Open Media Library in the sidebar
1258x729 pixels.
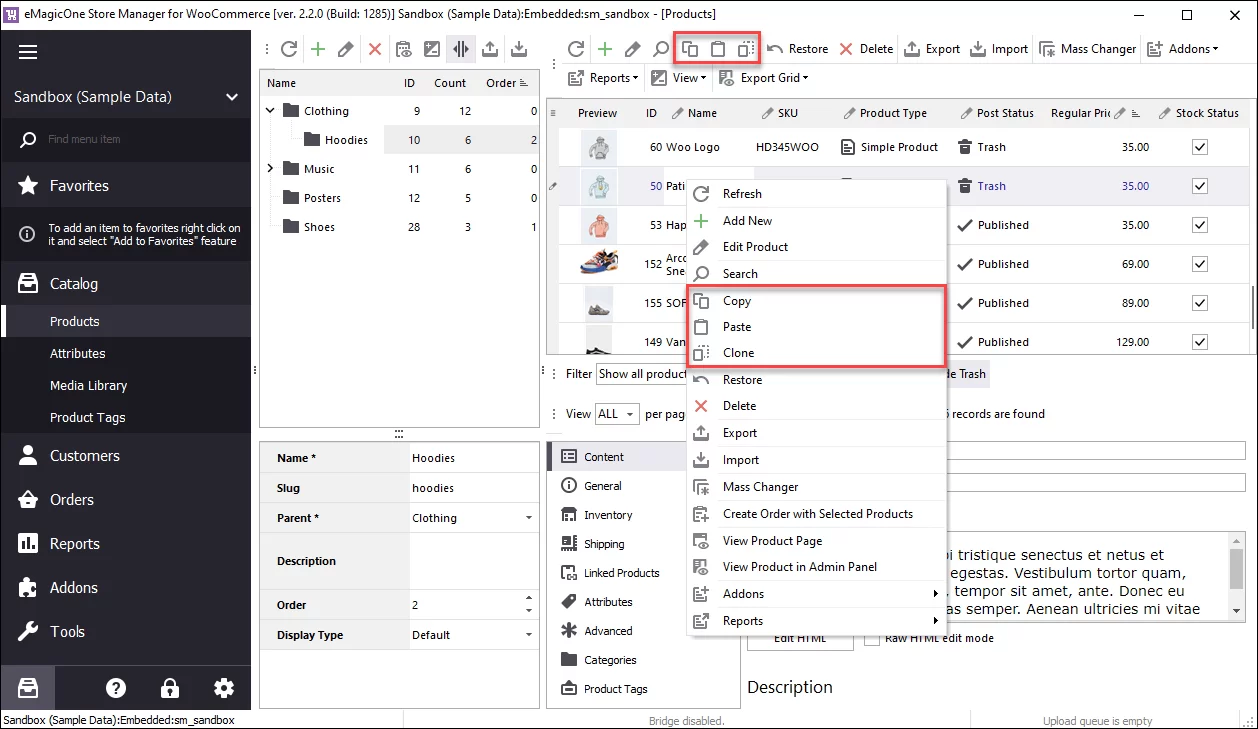88,386
